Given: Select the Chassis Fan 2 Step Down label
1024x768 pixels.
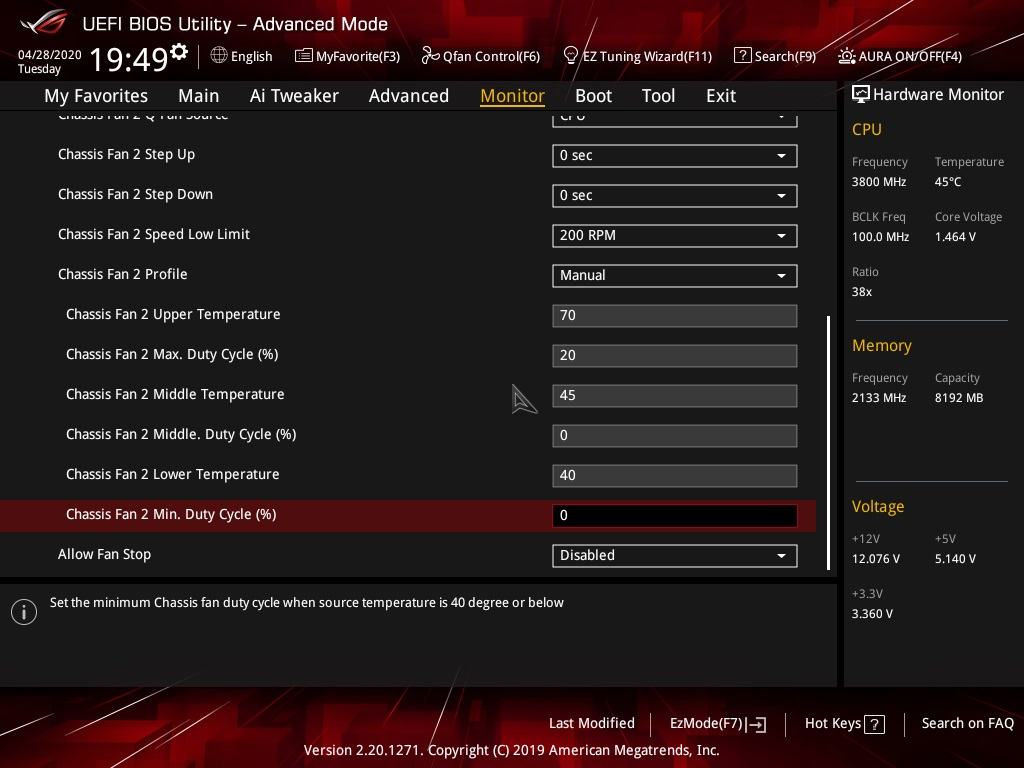Looking at the screenshot, I should pyautogui.click(x=135, y=195).
